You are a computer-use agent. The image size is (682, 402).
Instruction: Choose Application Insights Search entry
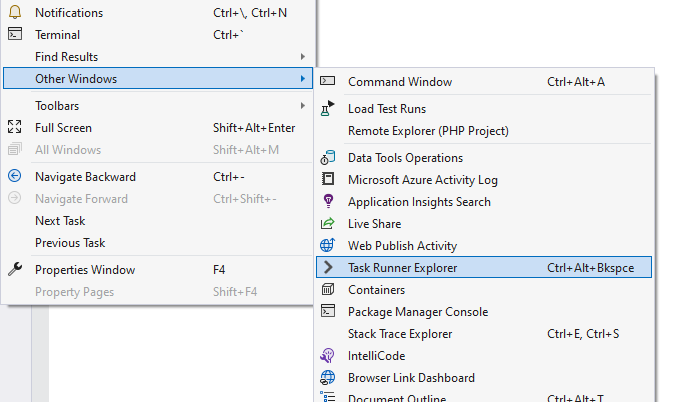click(x=484, y=202)
